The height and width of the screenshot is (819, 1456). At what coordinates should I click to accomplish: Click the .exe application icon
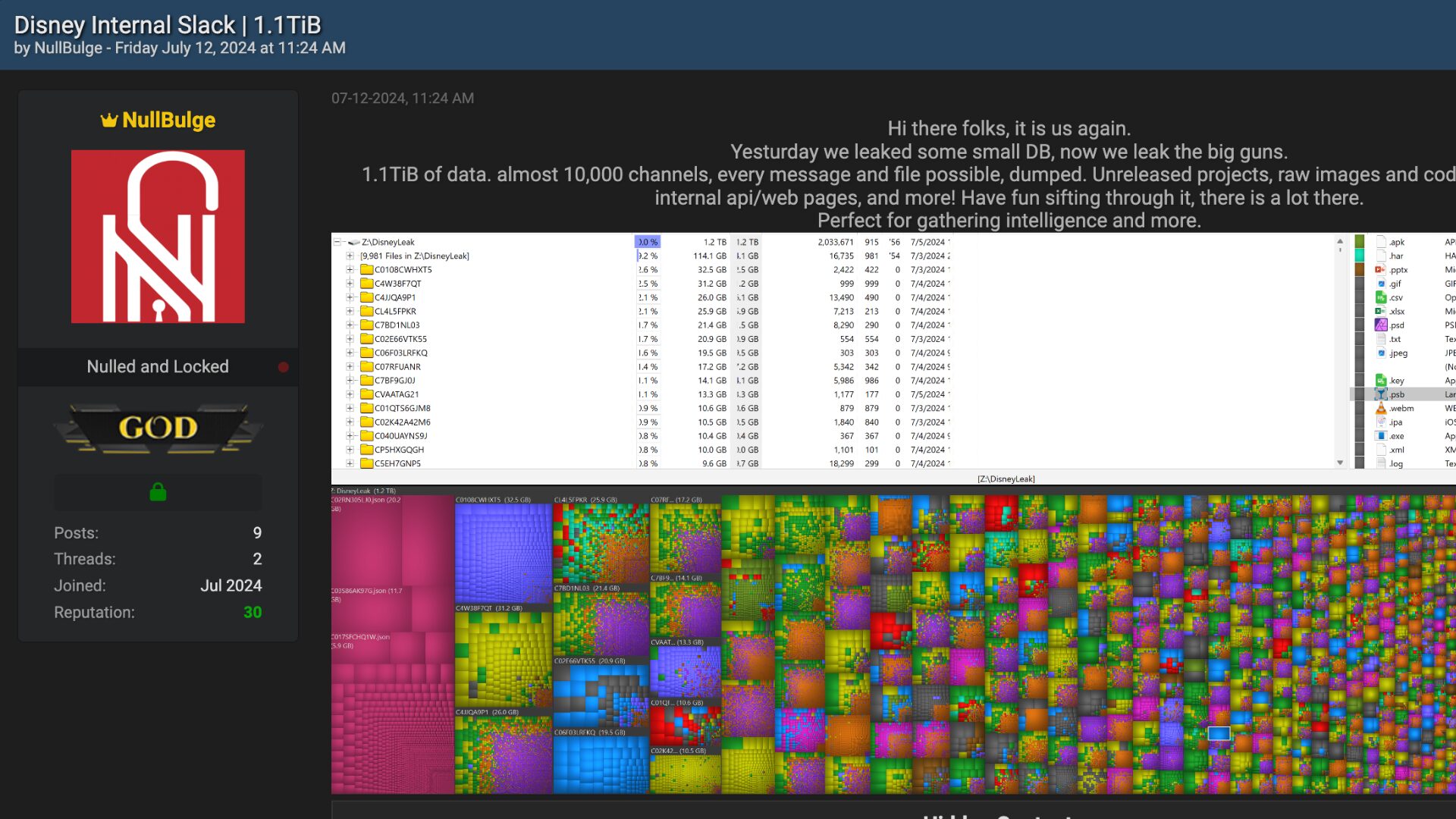click(x=1381, y=436)
